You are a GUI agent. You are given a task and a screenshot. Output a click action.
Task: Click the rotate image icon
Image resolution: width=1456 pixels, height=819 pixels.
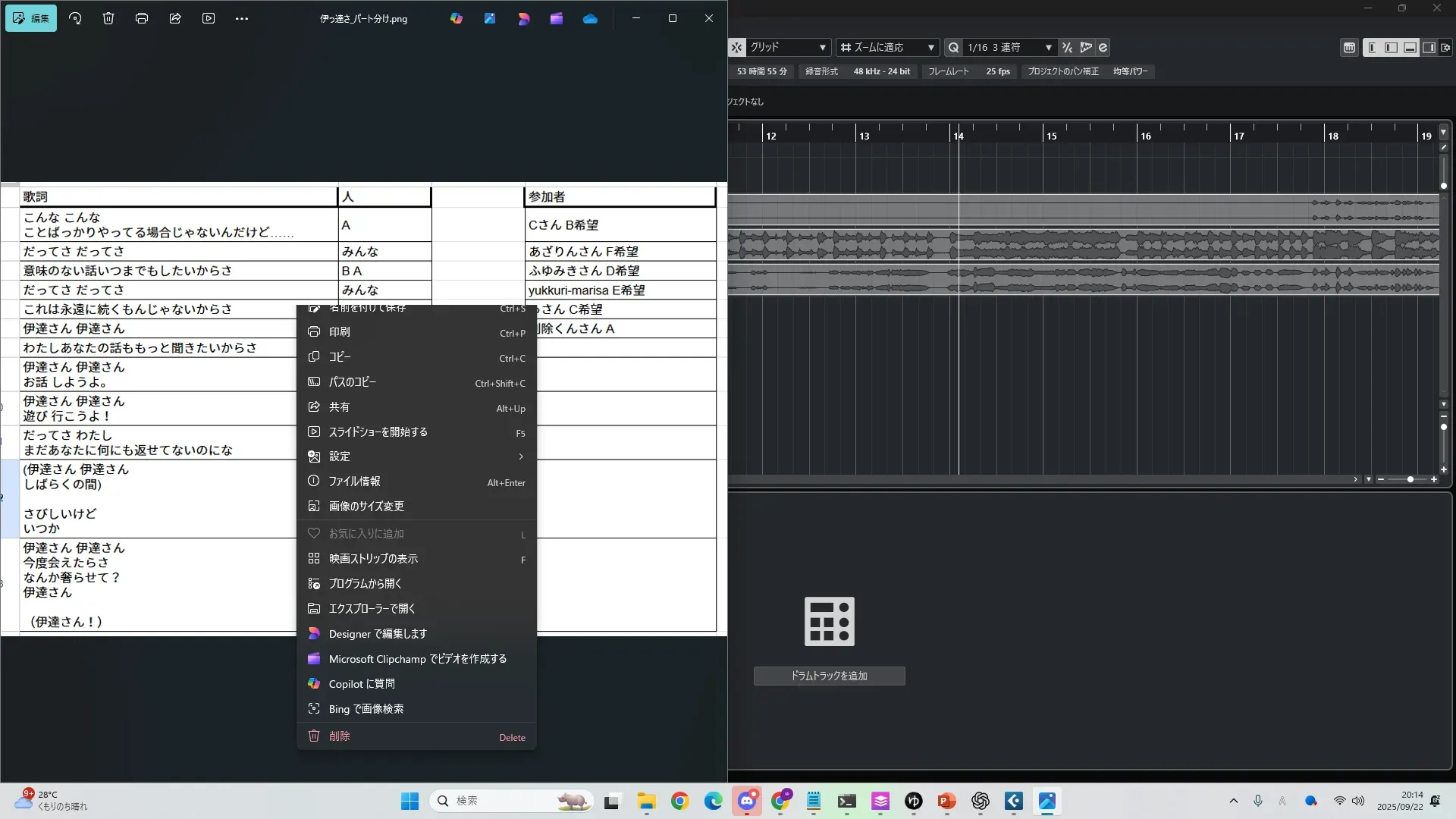[75, 18]
